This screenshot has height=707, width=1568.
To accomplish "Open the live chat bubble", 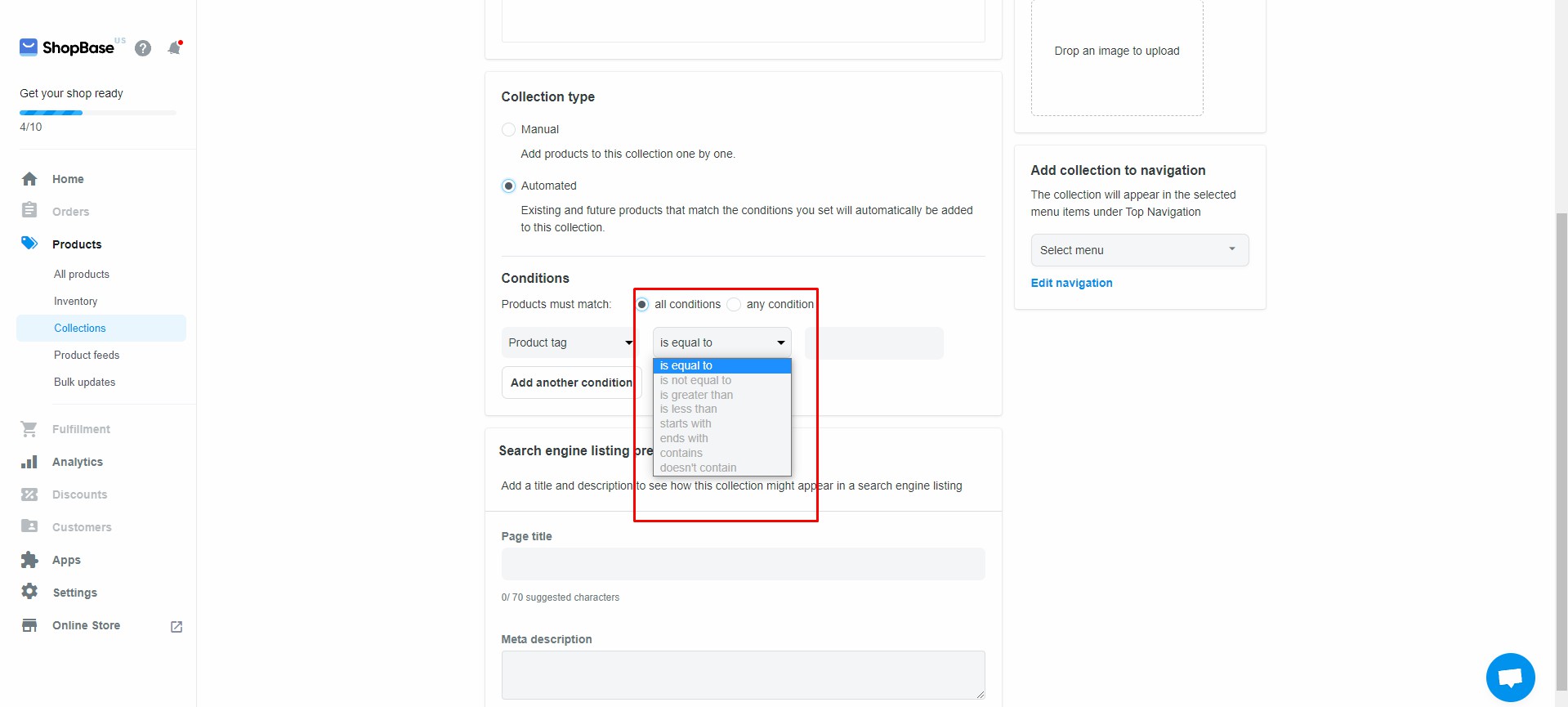I will [1509, 677].
